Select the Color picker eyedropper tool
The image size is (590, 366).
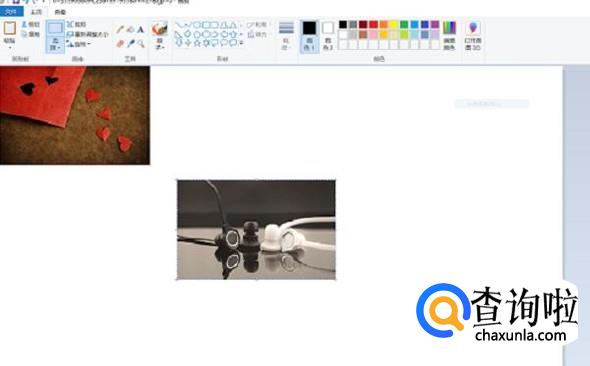tap(130, 44)
